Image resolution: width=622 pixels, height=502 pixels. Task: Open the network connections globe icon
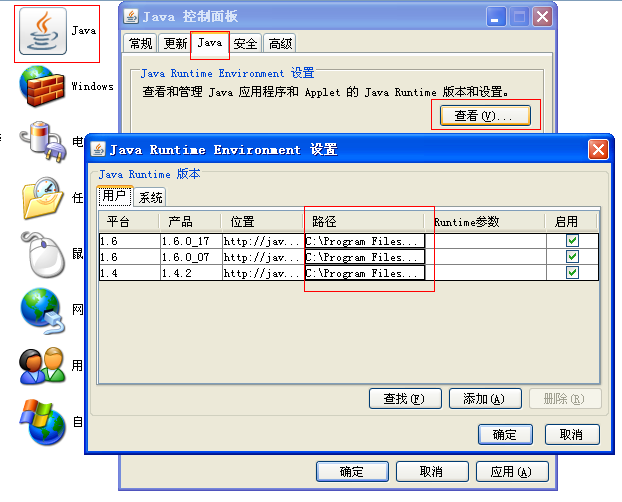[x=43, y=310]
